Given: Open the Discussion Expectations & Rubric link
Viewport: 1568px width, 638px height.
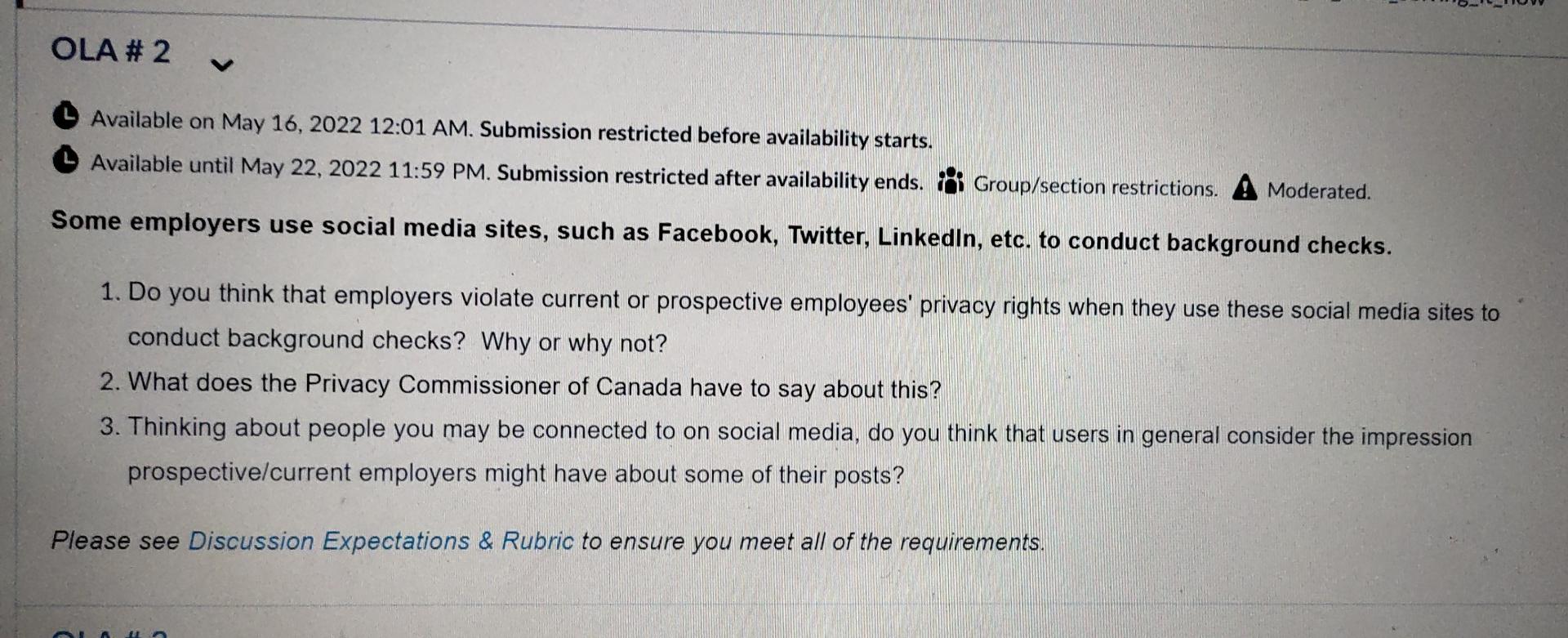Looking at the screenshot, I should [380, 541].
